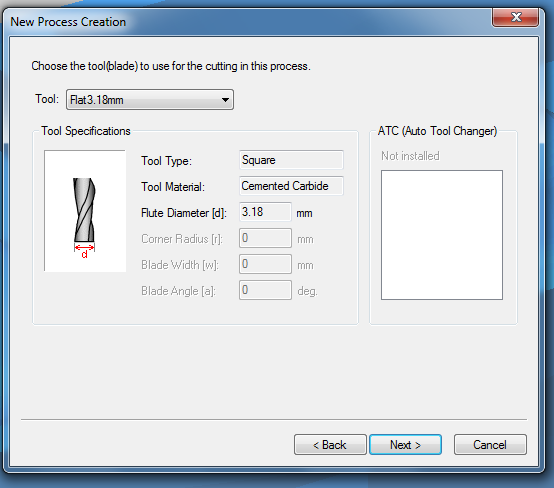Click the 'ATC (Auto Tool Changer)' group label
The width and height of the screenshot is (554, 488).
pos(437,131)
